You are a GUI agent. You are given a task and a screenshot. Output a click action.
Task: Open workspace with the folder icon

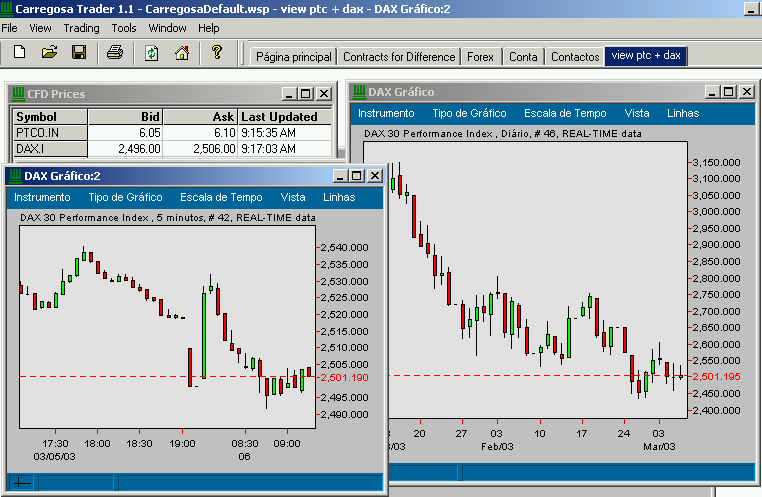point(49,52)
